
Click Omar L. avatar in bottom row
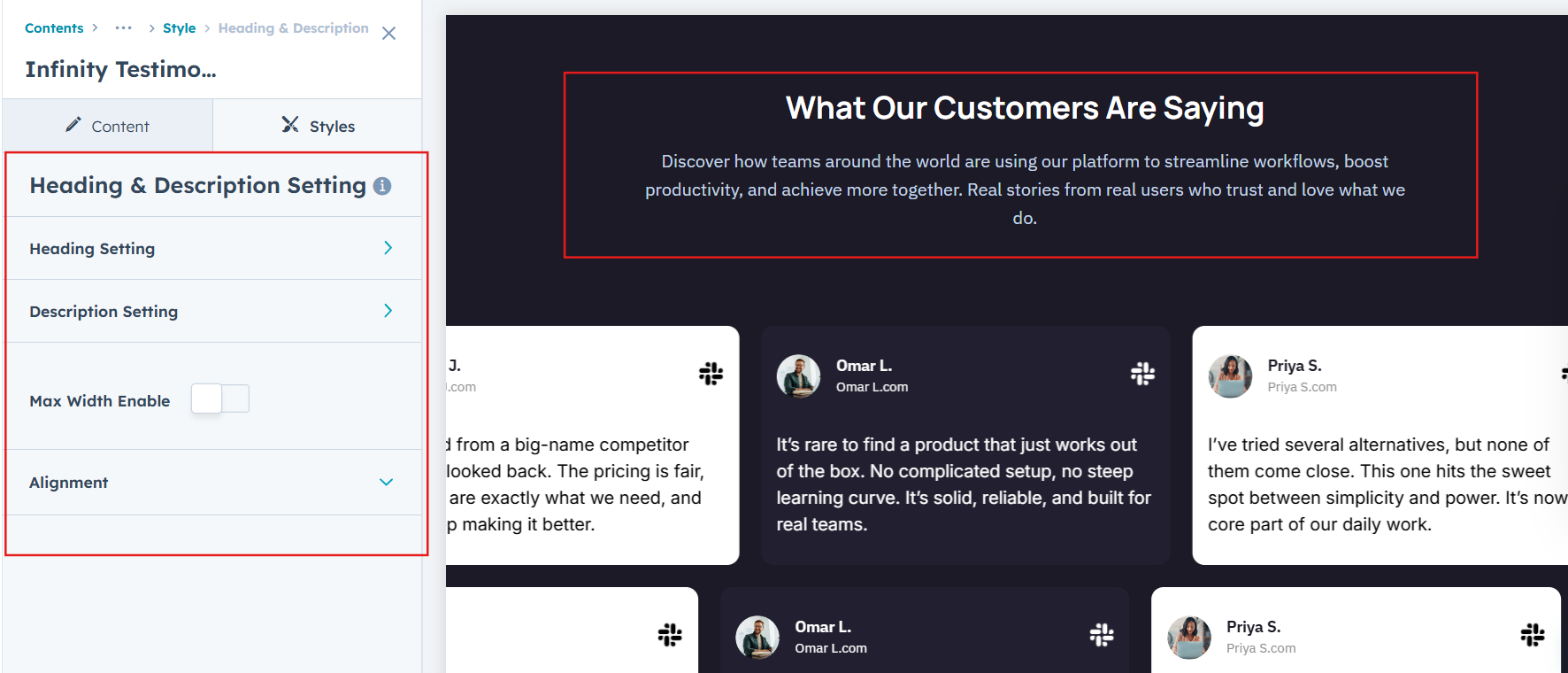757,638
